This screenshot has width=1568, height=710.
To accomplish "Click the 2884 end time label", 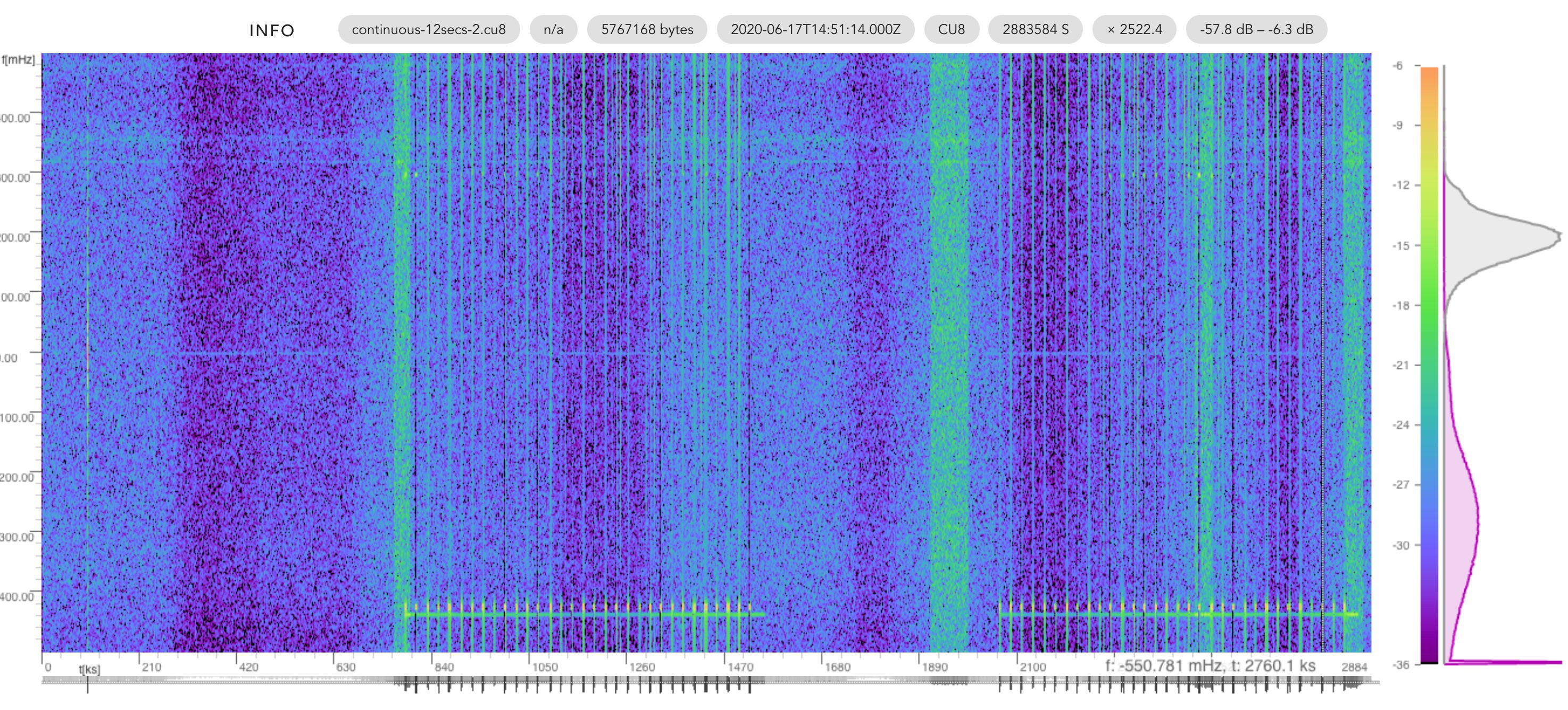I will click(x=1354, y=667).
